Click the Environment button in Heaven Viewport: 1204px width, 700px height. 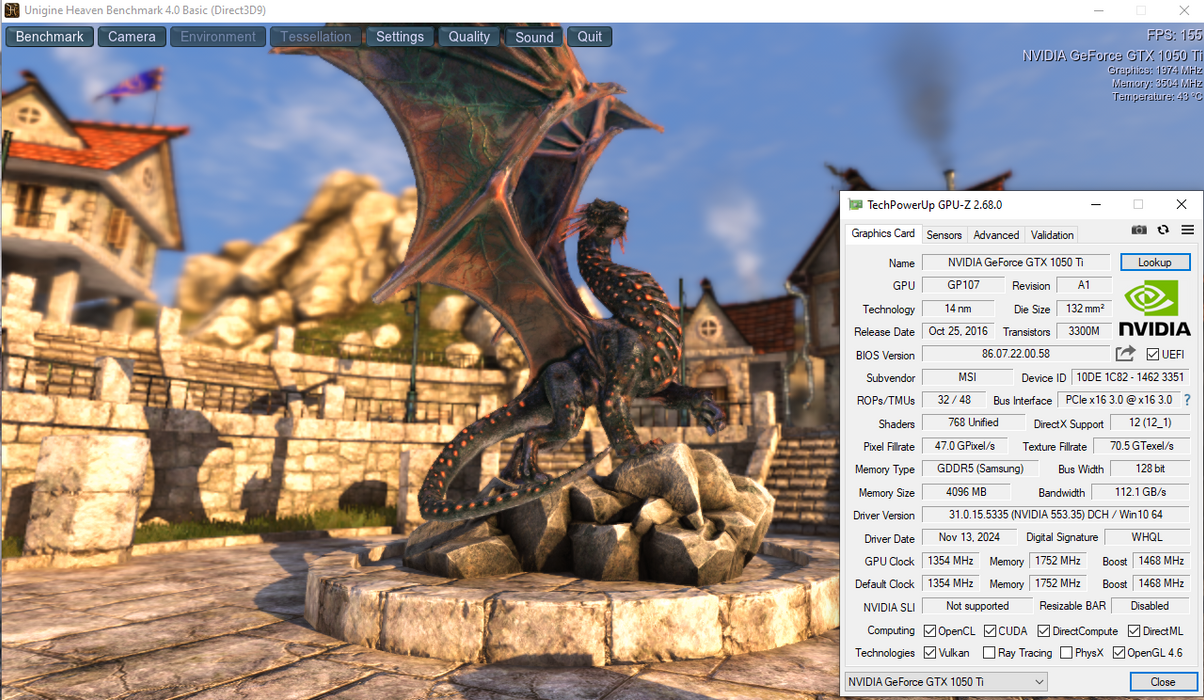pyautogui.click(x=218, y=37)
